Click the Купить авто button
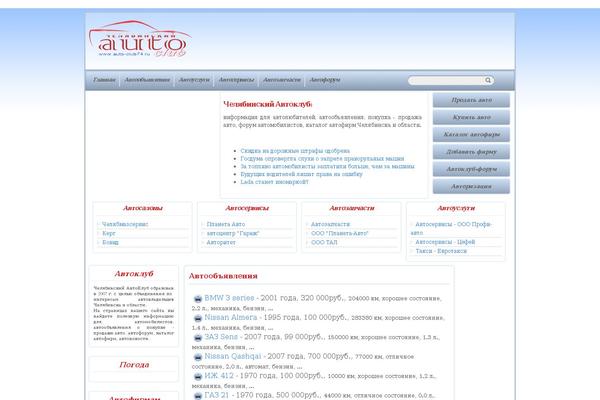The image size is (600, 400). pos(471,117)
